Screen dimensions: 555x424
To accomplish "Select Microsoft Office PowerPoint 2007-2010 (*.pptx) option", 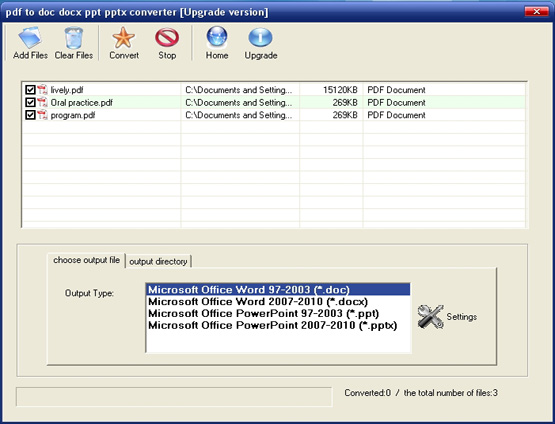I will [278, 325].
